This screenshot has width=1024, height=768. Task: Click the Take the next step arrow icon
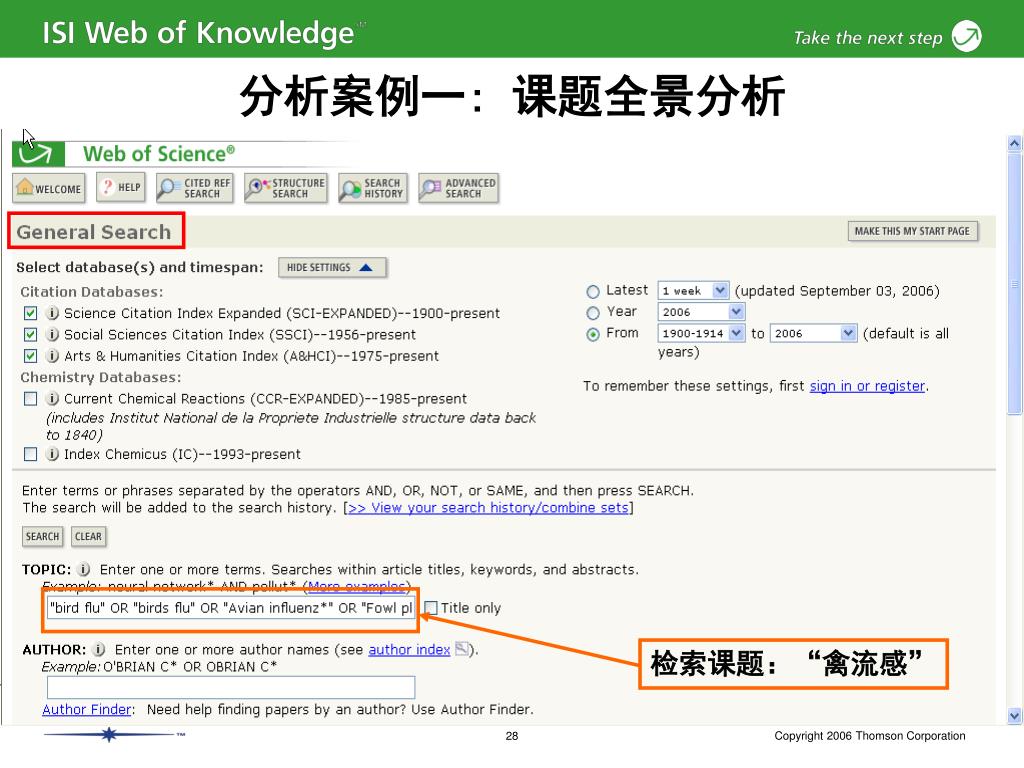967,36
